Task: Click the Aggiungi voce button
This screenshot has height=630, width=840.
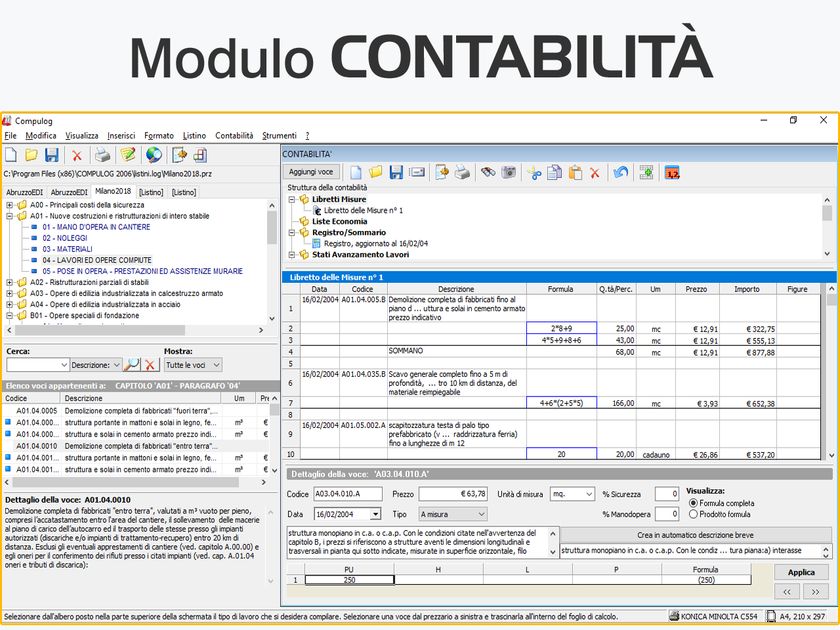Action: pyautogui.click(x=311, y=172)
